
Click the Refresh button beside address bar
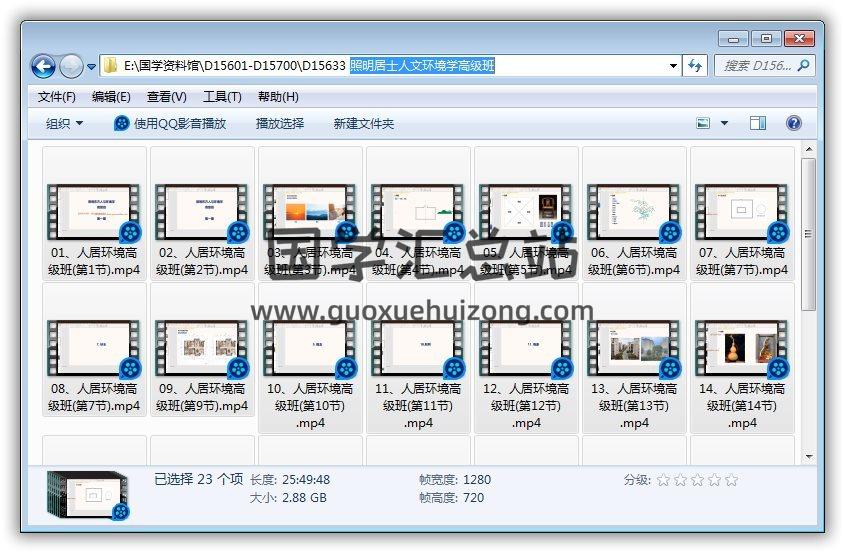click(695, 66)
